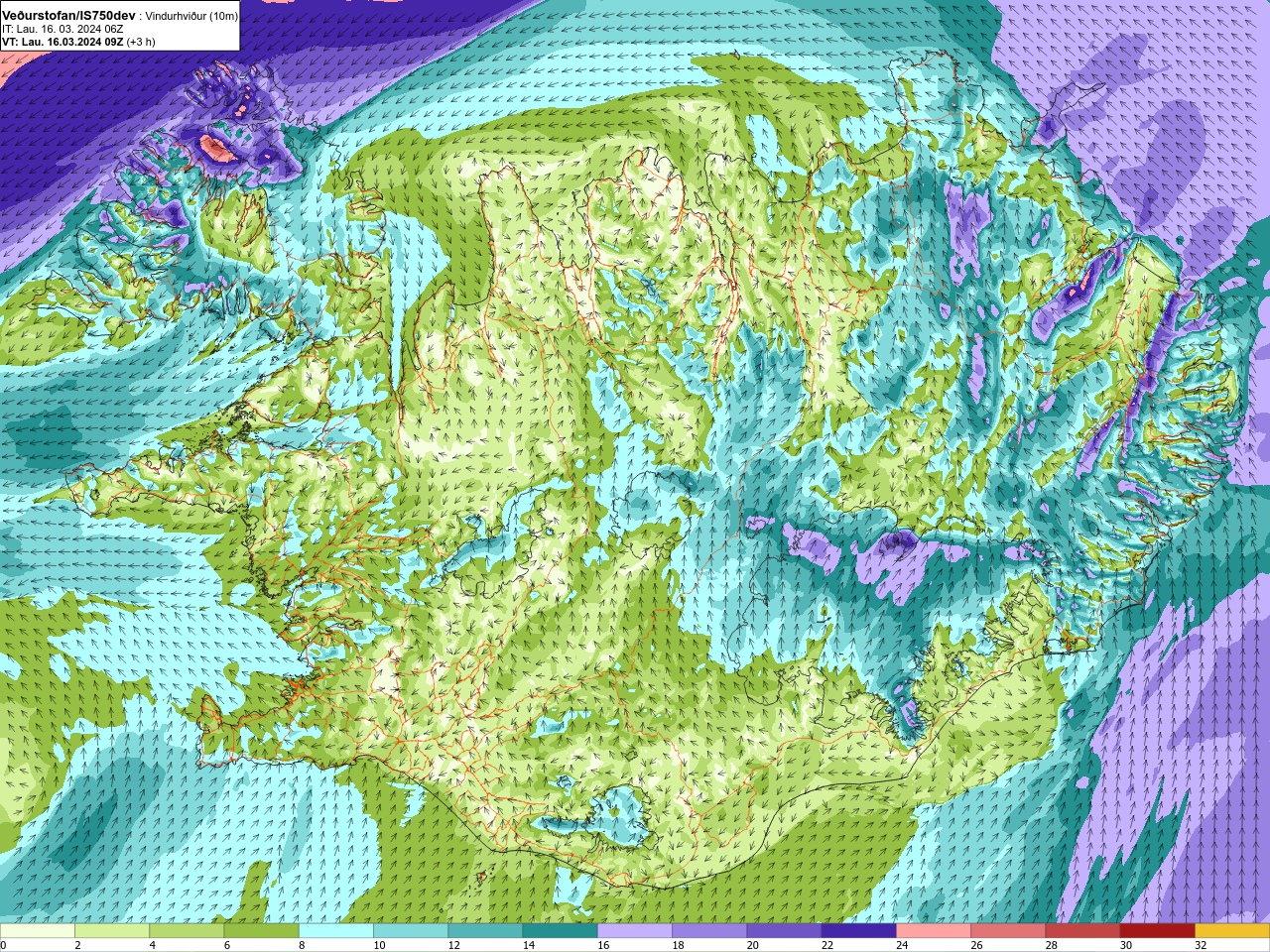Click the yellow legend swatch above 32
Viewport: 1270px width, 952px height.
pyautogui.click(x=1232, y=931)
